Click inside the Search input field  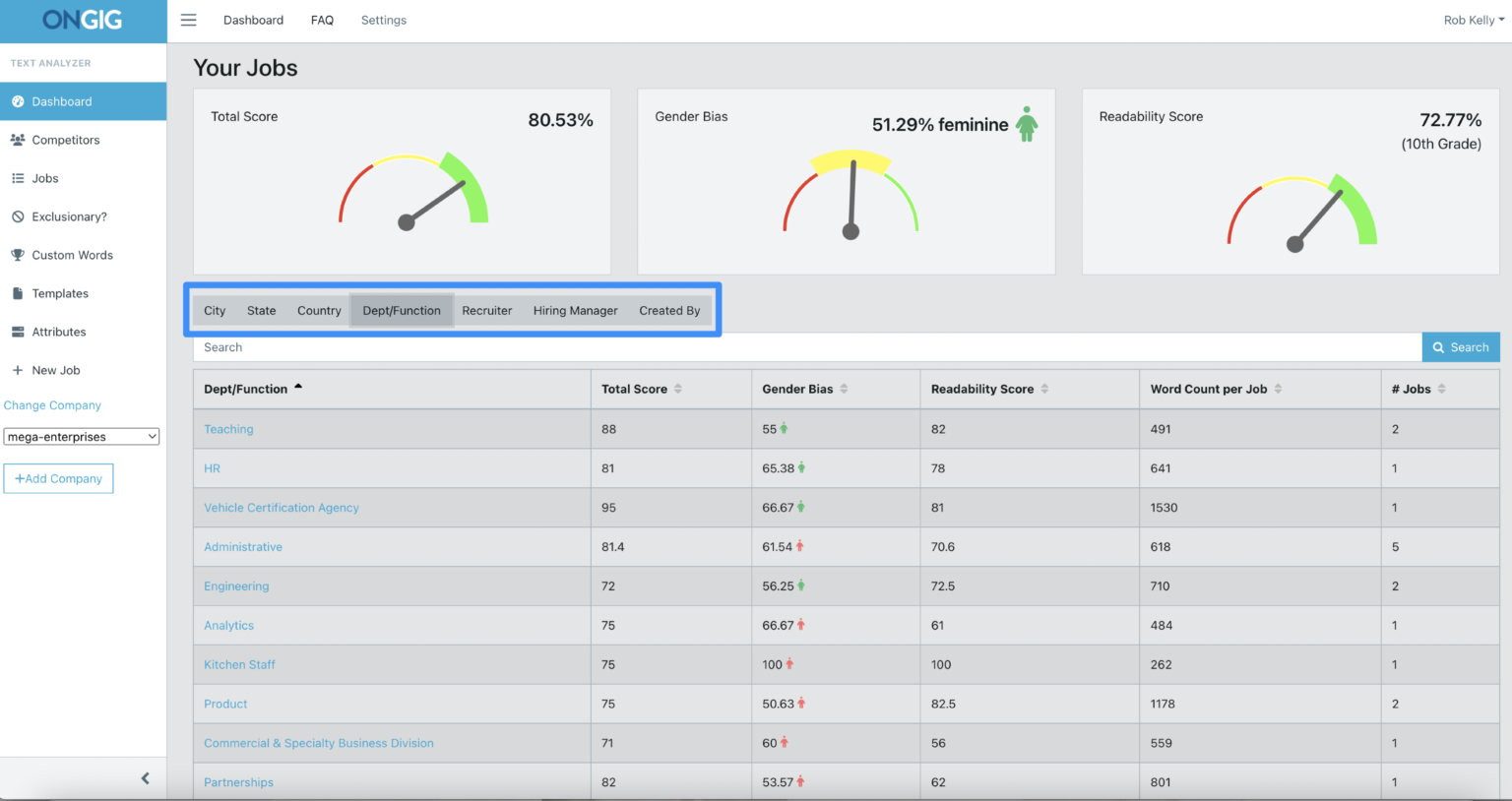pyautogui.click(x=689, y=346)
